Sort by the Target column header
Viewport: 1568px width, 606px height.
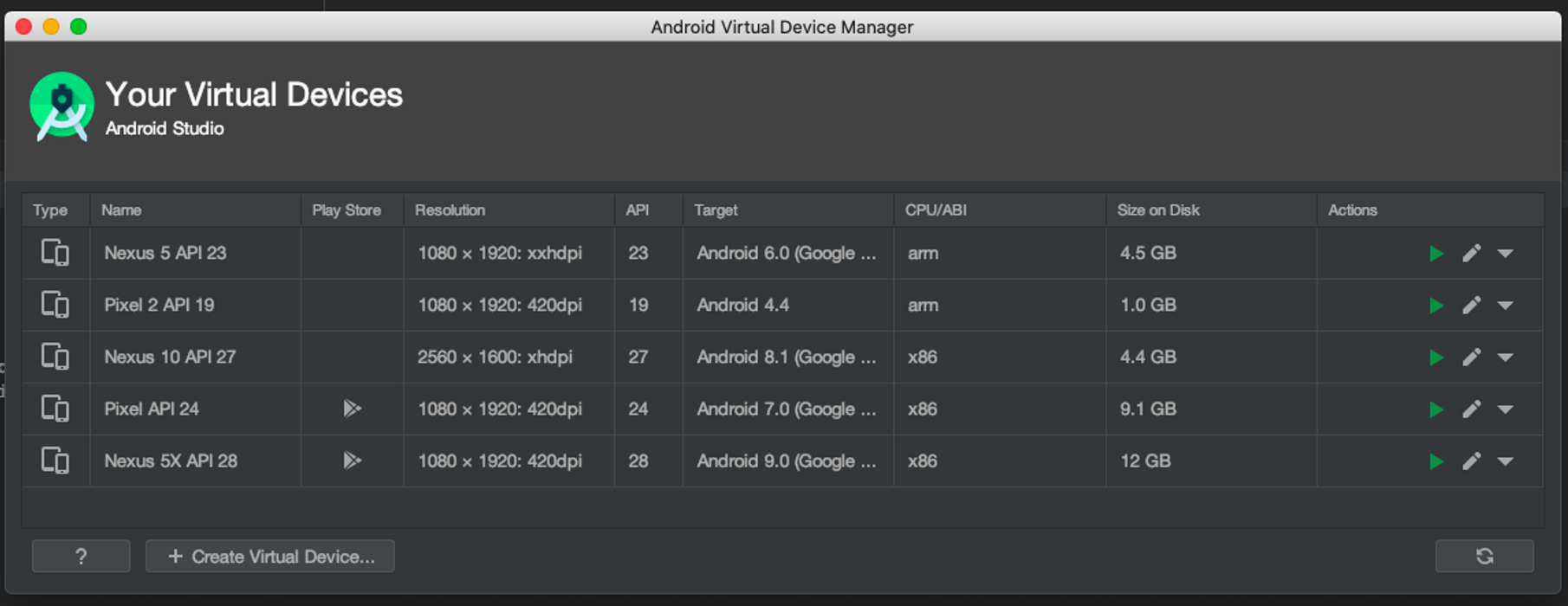[788, 210]
